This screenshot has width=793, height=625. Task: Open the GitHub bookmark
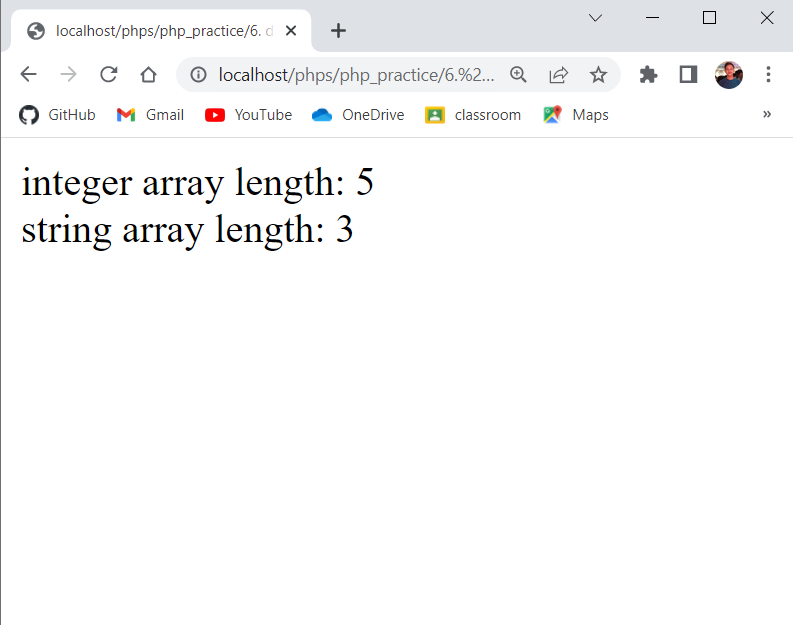pyautogui.click(x=58, y=115)
